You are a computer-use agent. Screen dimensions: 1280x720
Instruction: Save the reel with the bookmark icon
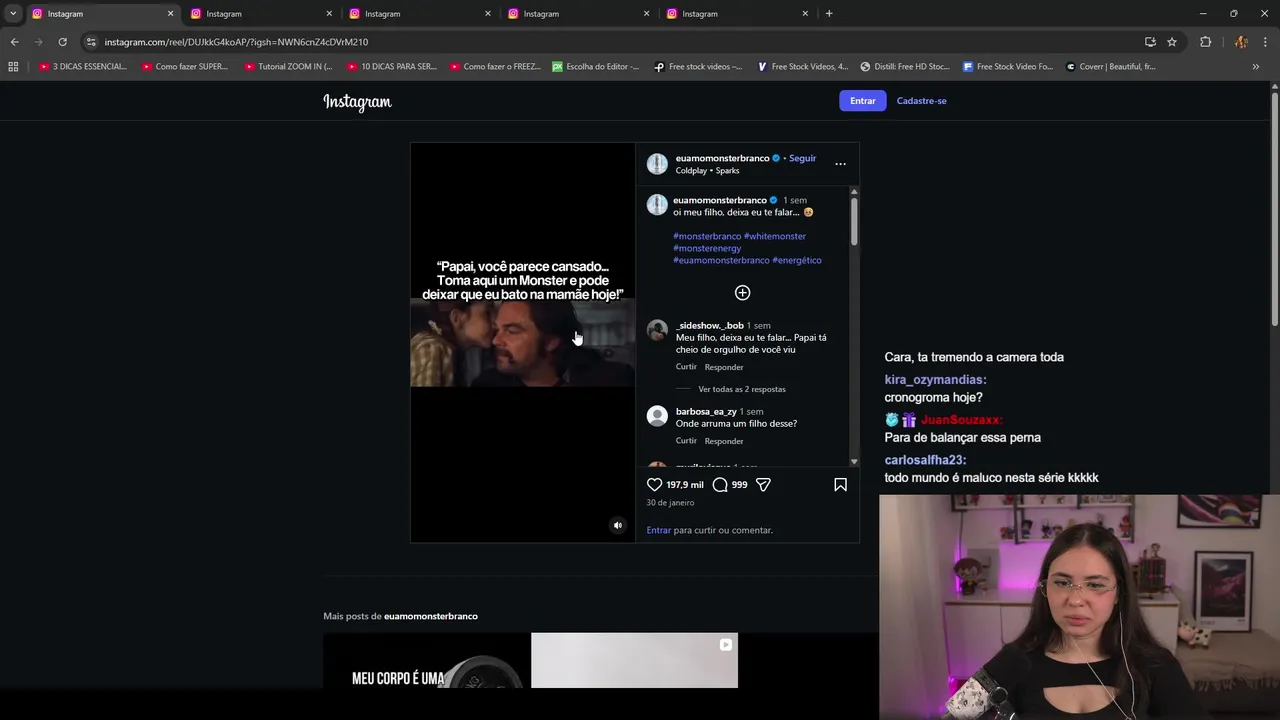840,484
